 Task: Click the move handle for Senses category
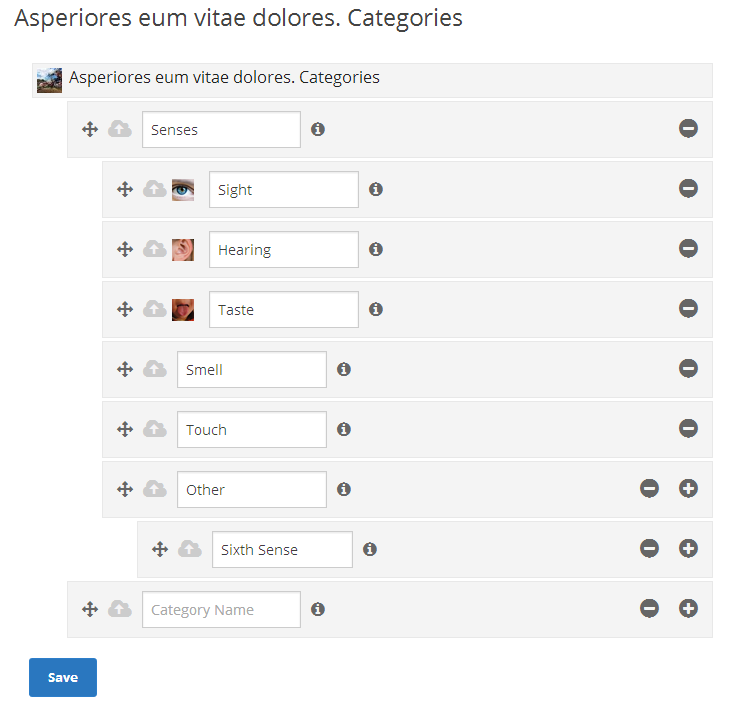pyautogui.click(x=90, y=129)
